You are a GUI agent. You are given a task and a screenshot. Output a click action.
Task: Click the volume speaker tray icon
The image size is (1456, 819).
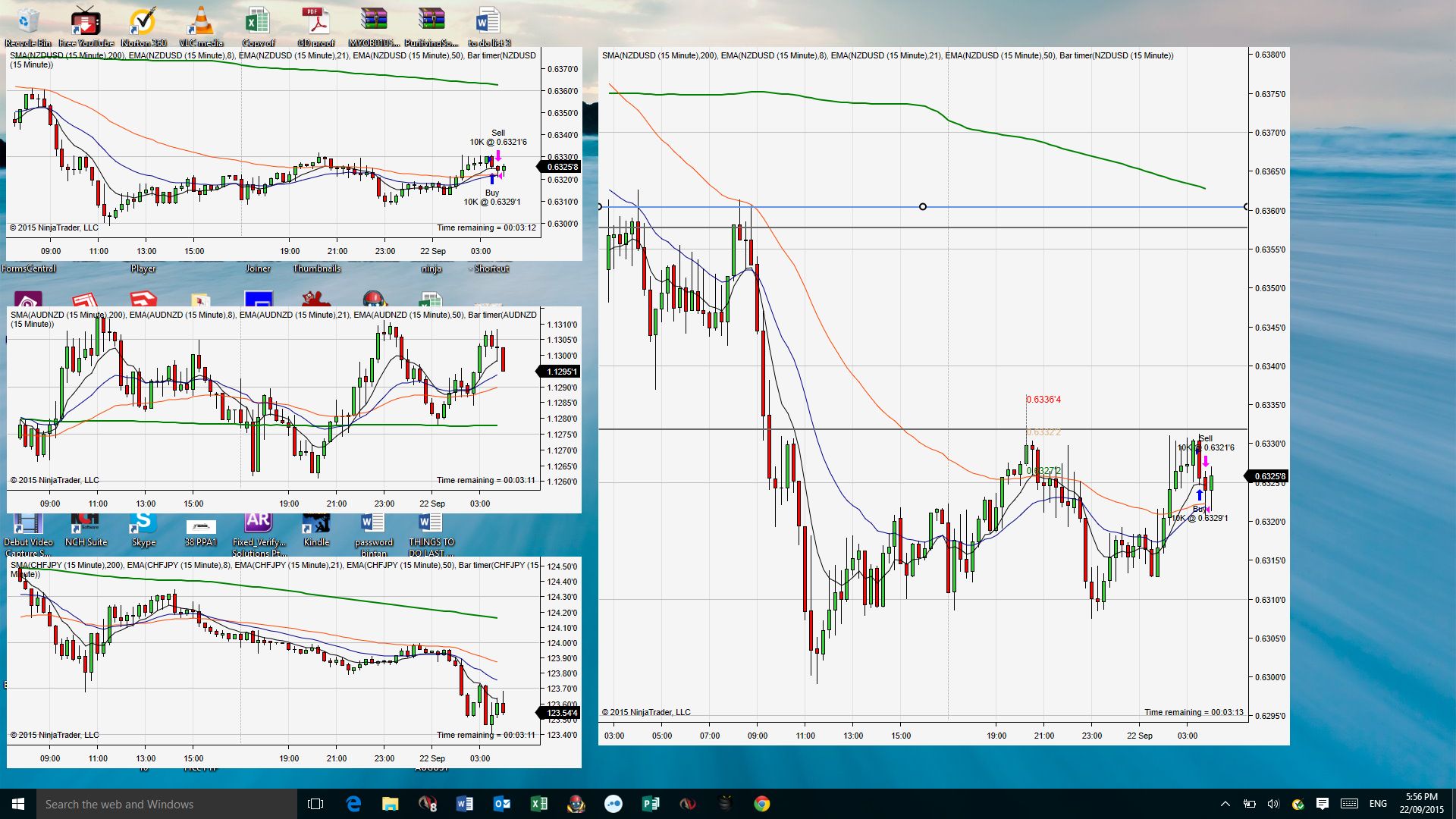point(1273,804)
